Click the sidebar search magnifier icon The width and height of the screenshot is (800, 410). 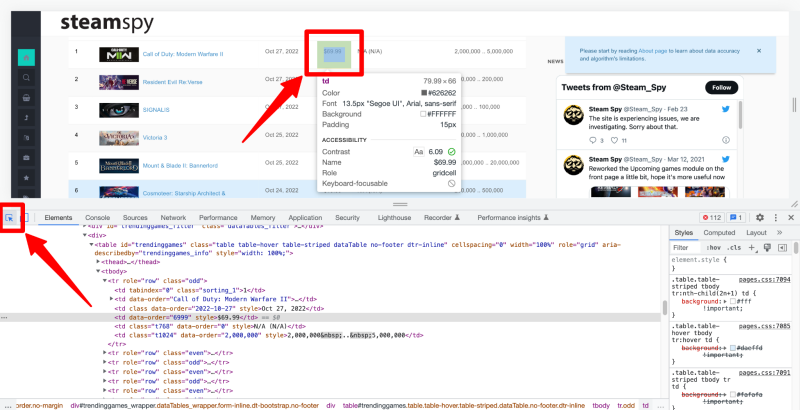pos(26,78)
